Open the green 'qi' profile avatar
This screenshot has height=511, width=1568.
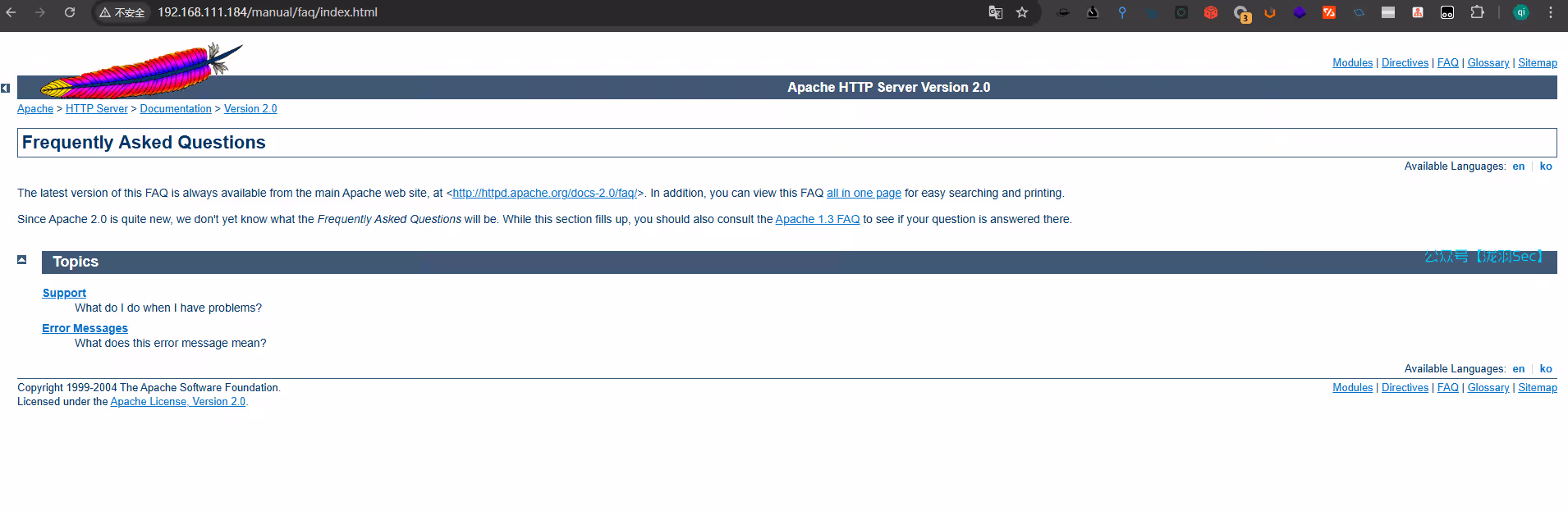tap(1521, 12)
